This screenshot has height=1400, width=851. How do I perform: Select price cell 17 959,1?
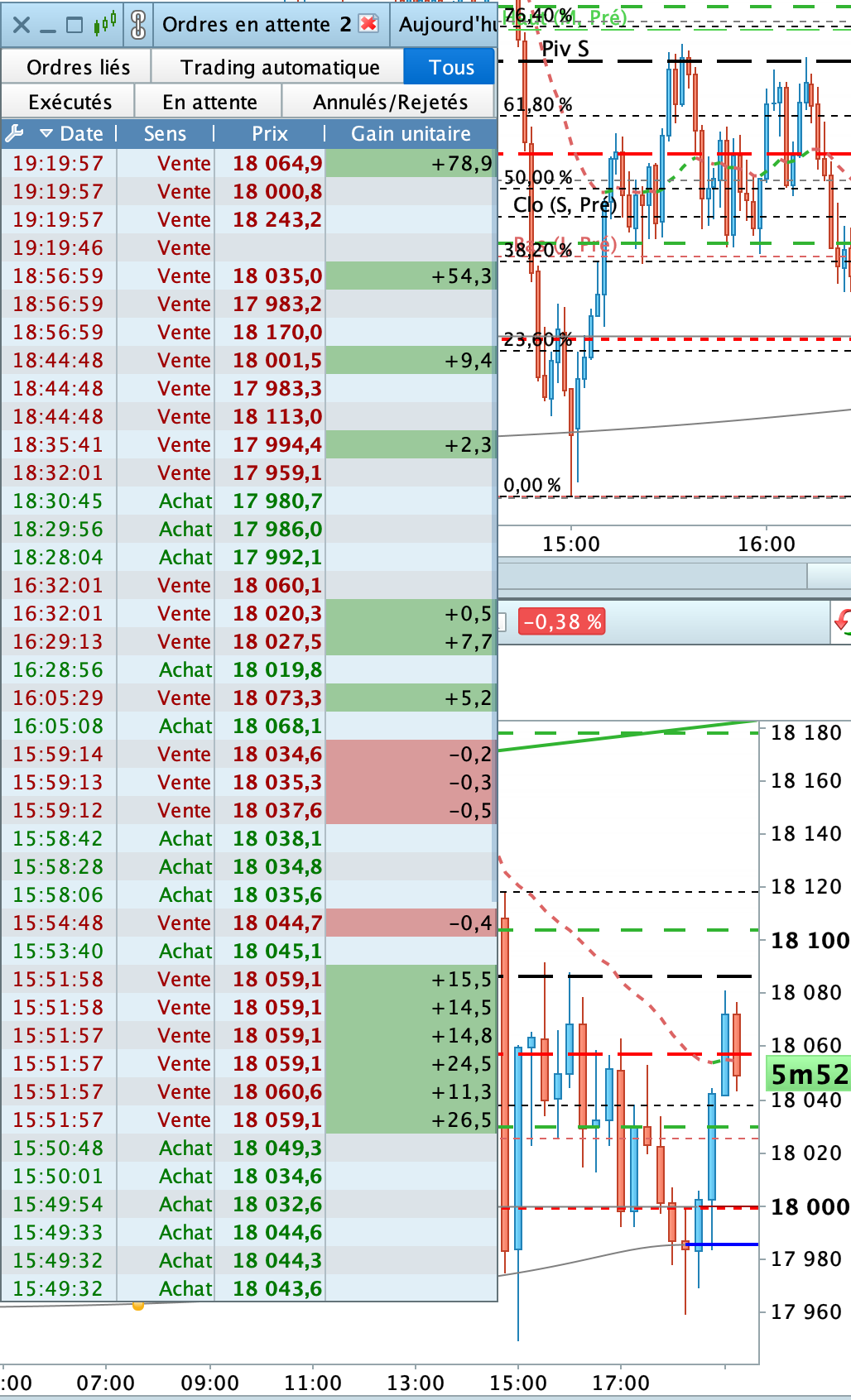tap(270, 472)
